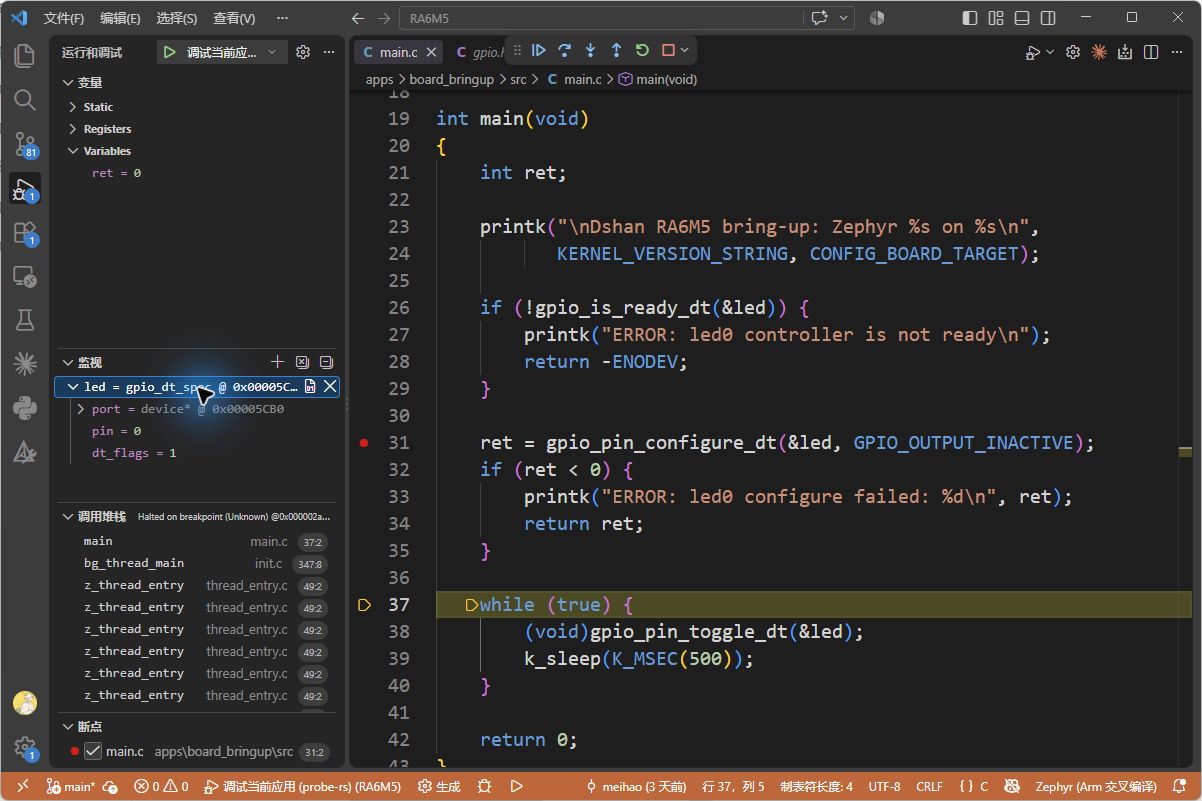Open the 查看(V) menu

click(x=234, y=18)
